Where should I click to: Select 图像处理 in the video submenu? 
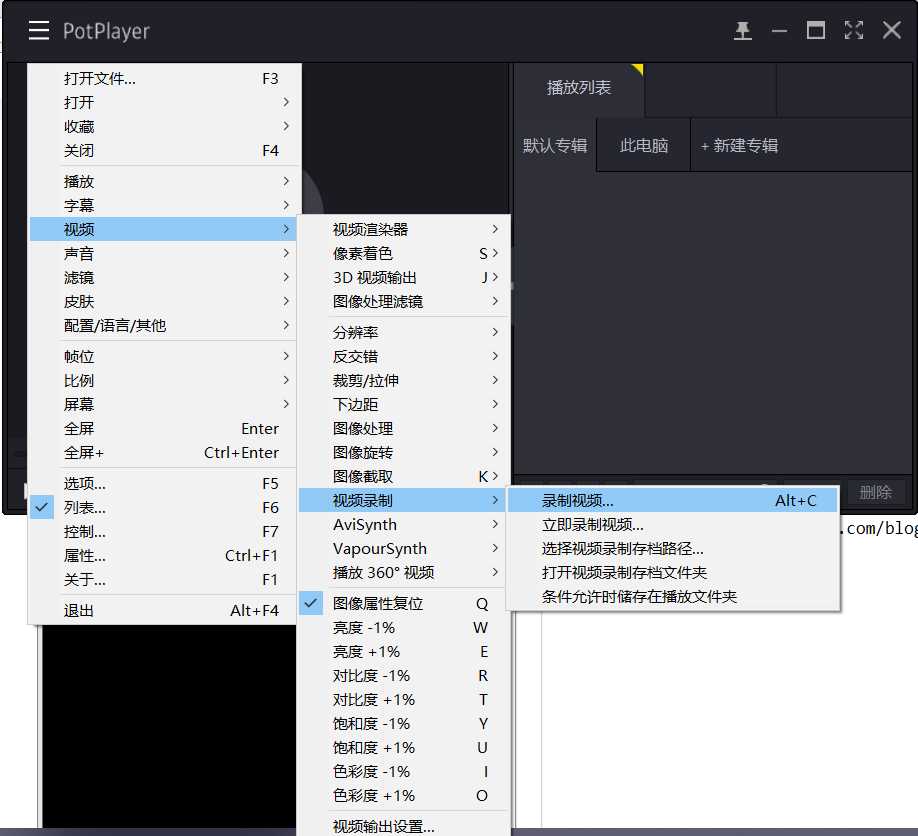pyautogui.click(x=403, y=429)
